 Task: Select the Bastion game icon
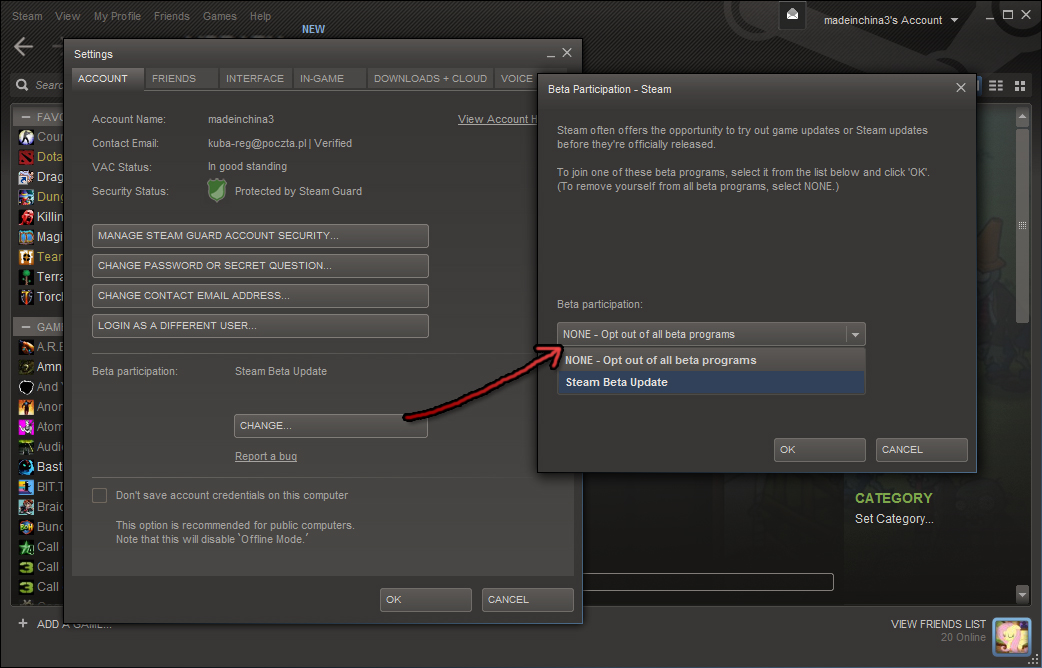click(26, 467)
